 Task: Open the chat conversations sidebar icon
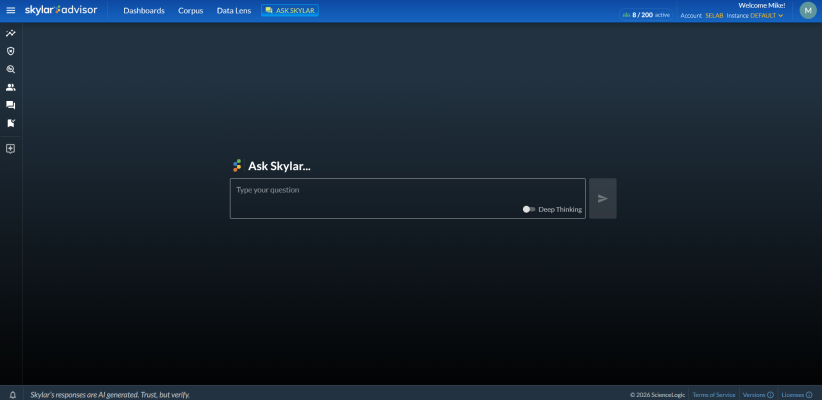pyautogui.click(x=10, y=105)
